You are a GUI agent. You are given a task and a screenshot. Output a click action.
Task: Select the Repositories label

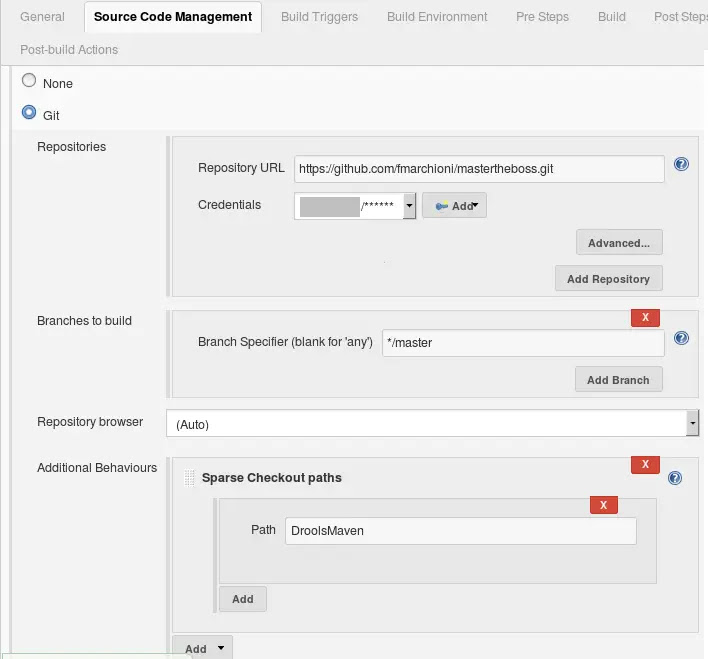[72, 147]
